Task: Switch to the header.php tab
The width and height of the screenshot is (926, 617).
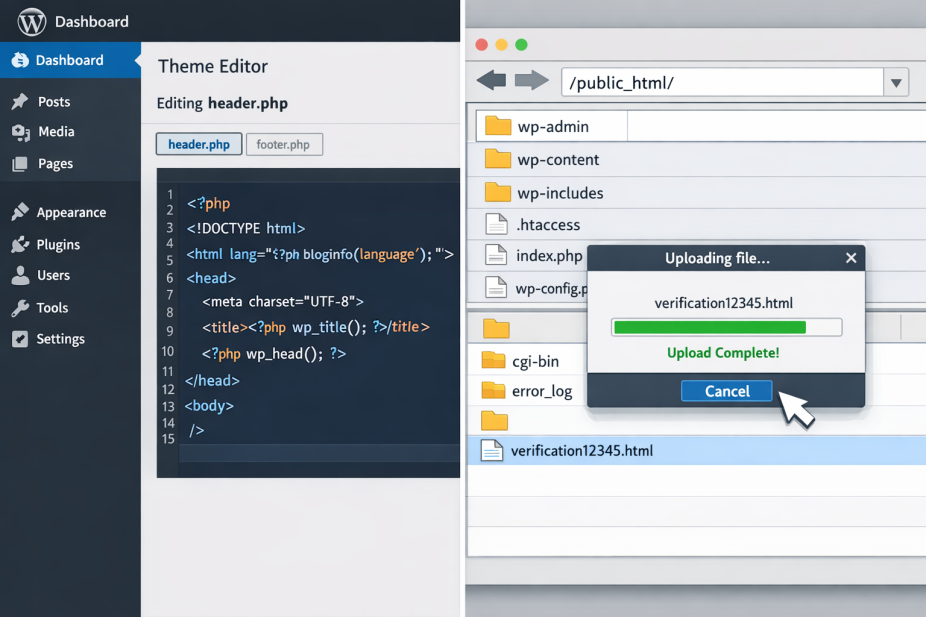Action: click(199, 144)
